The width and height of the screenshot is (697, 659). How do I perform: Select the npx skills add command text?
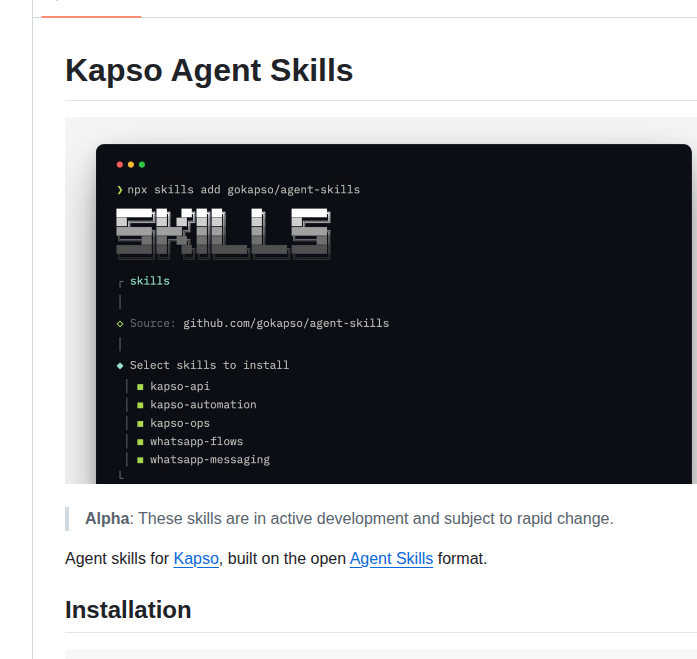coord(244,190)
